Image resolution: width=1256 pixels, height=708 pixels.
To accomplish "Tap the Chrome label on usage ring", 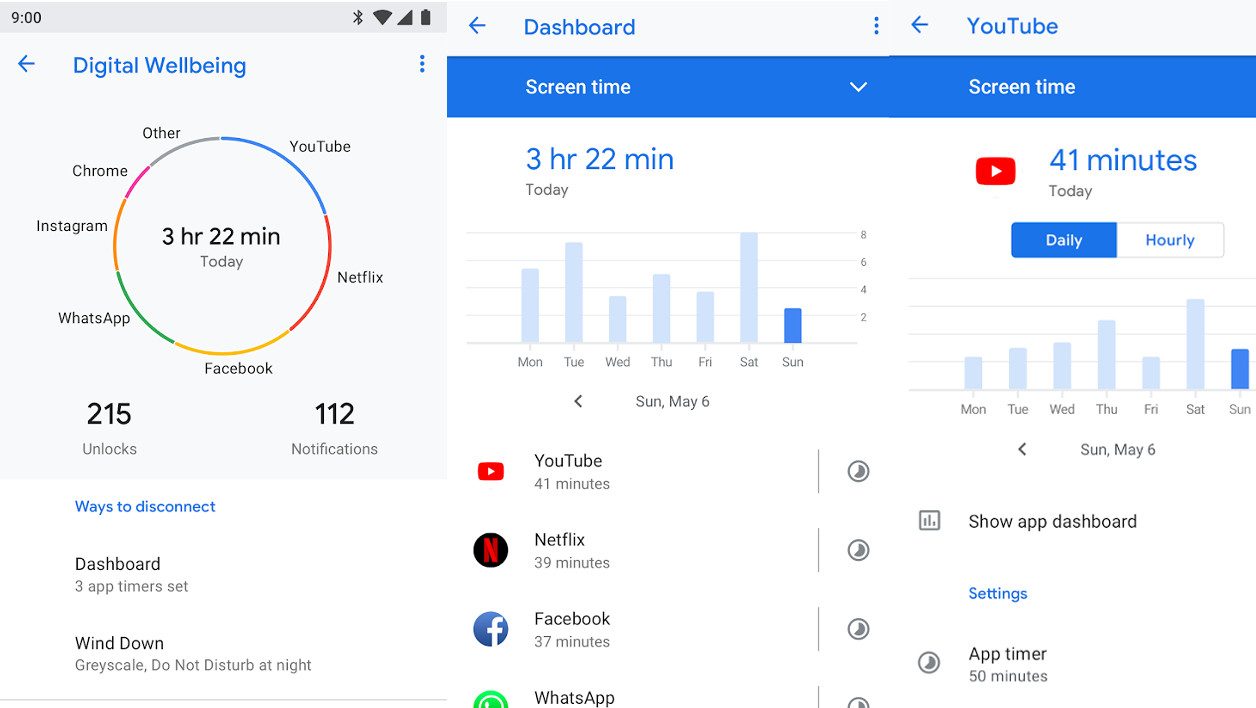I will point(100,171).
